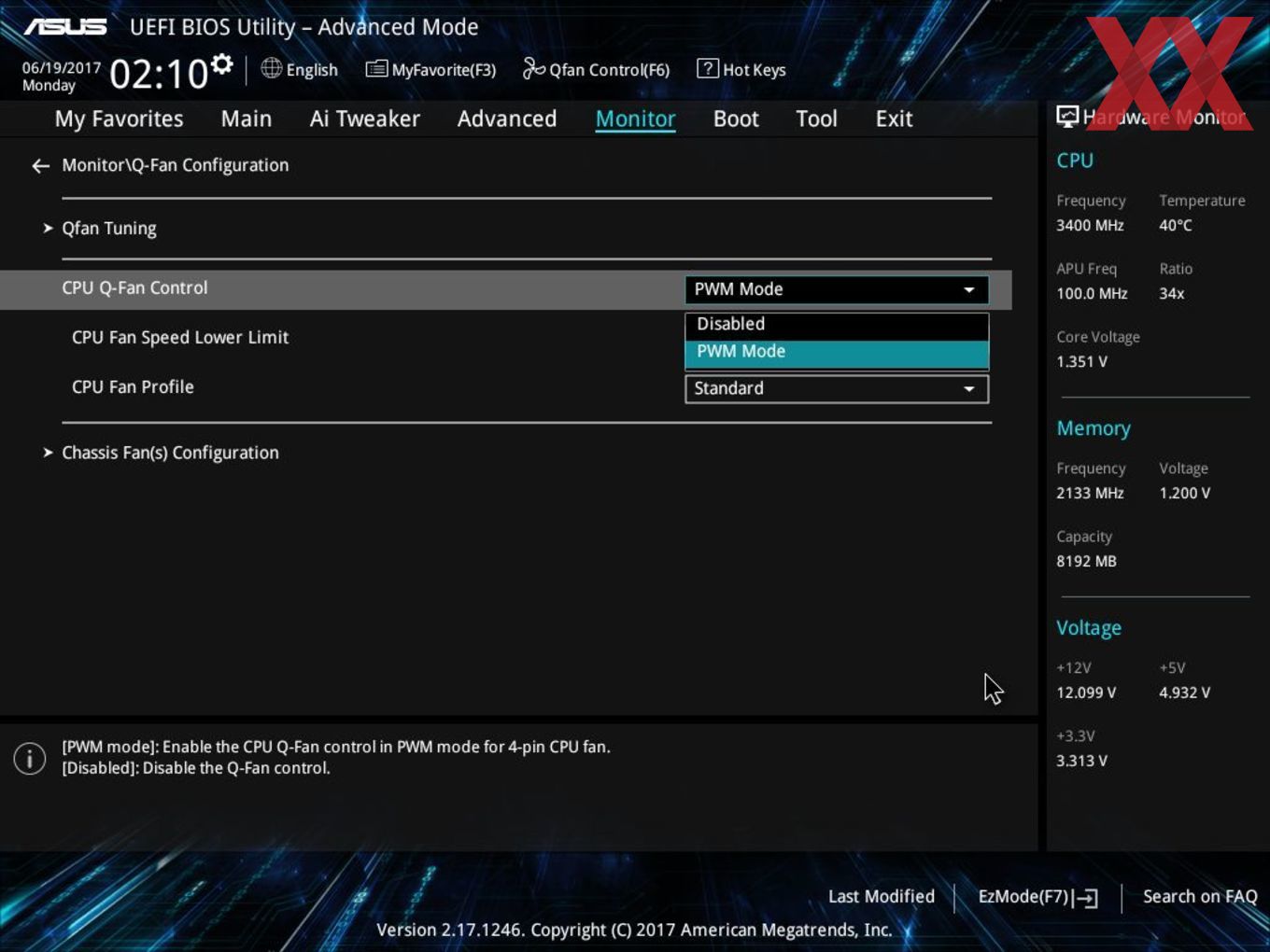Go to the Exit tab
The height and width of the screenshot is (952, 1270).
pyautogui.click(x=894, y=119)
